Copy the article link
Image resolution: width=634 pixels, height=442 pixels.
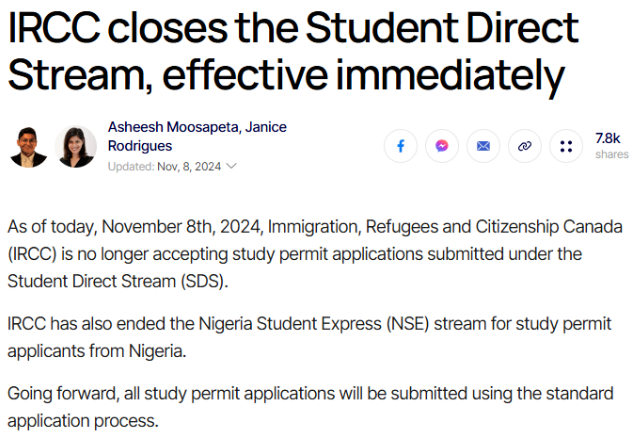tap(524, 146)
